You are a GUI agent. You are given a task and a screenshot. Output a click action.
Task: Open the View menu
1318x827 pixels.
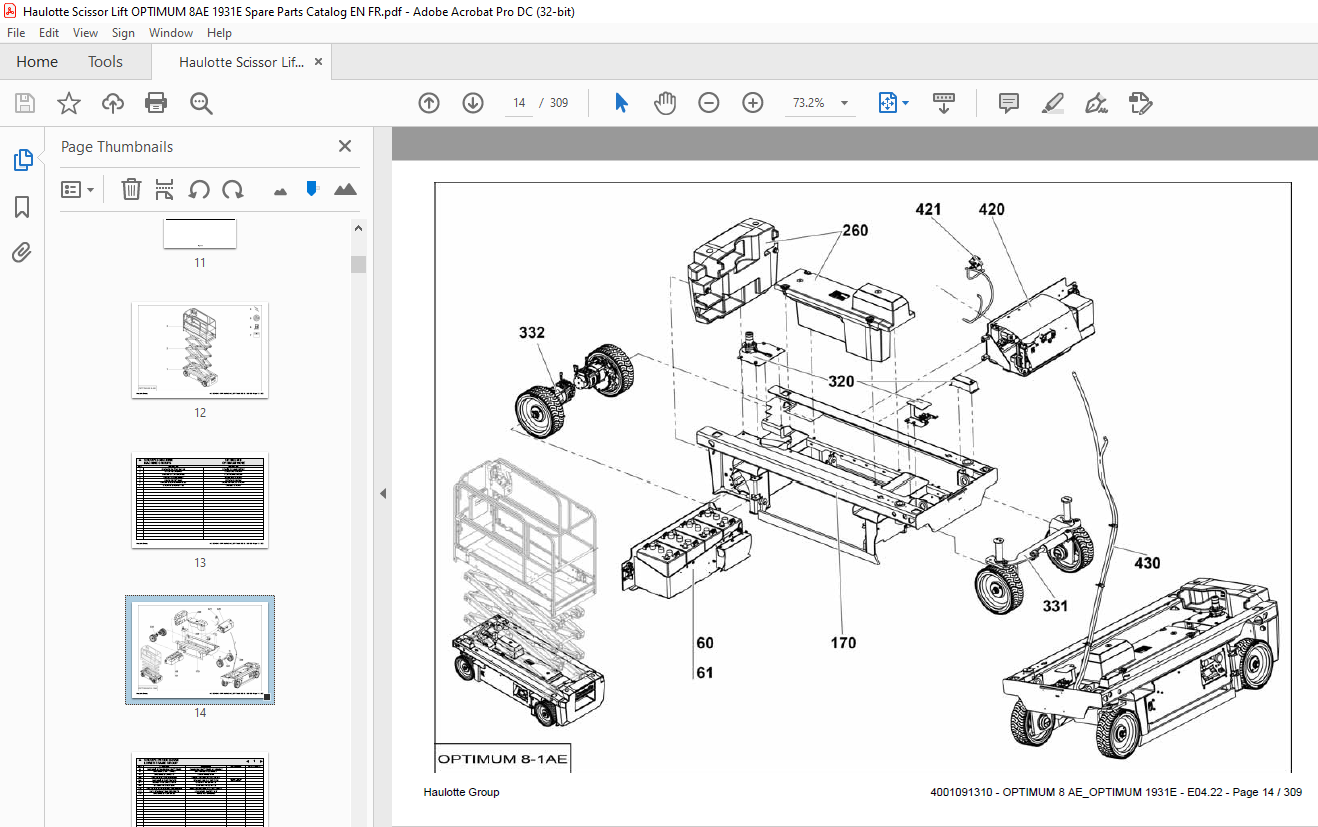[x=85, y=33]
